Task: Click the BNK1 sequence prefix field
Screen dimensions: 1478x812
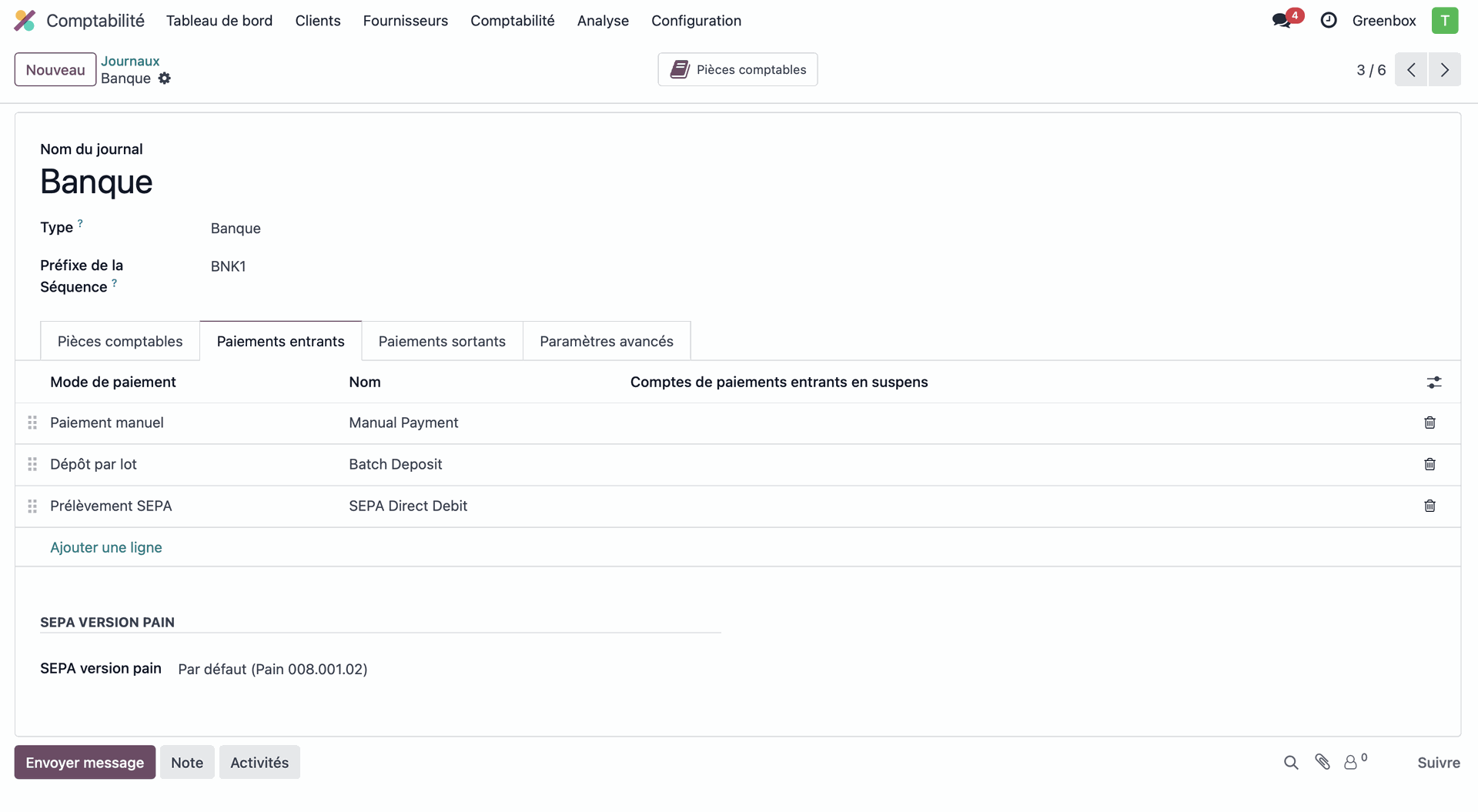Action: 229,266
